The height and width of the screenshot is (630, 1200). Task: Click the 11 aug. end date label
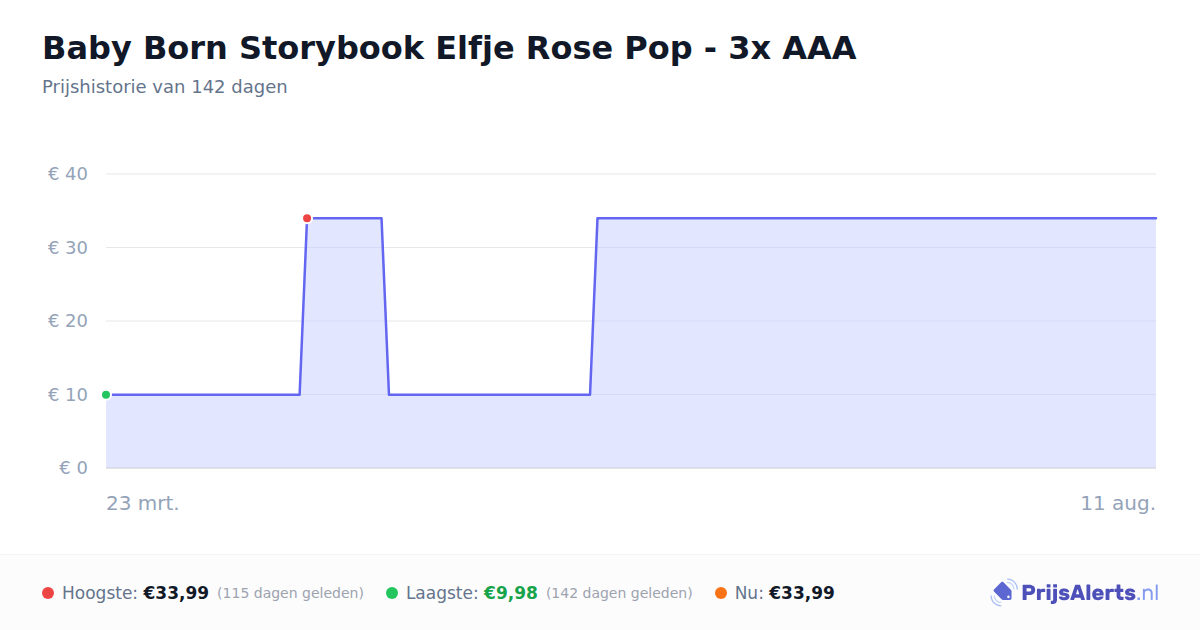(1118, 504)
